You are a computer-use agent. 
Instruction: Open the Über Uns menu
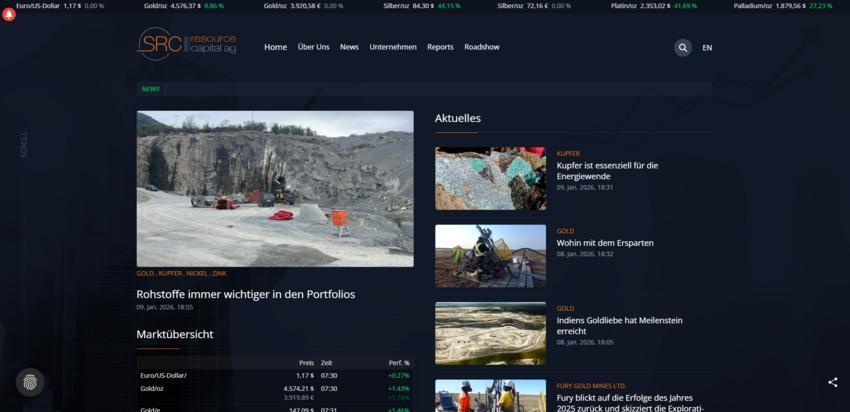313,47
